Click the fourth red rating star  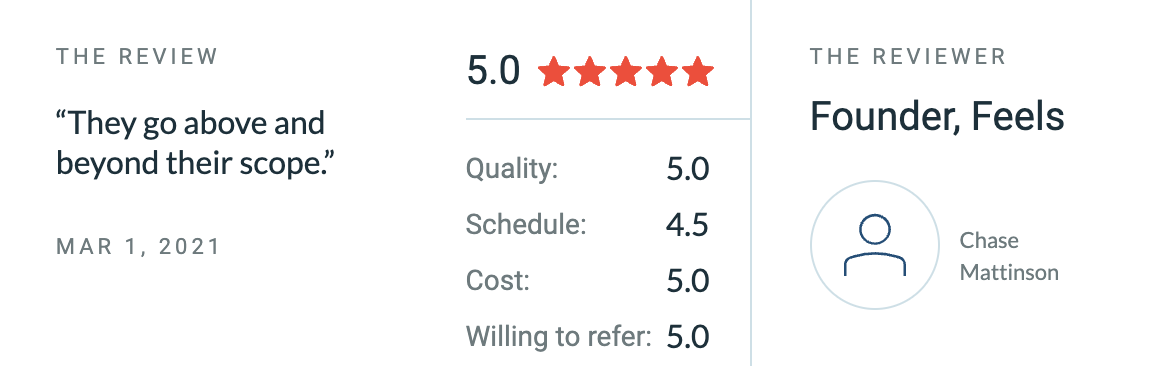[662, 73]
